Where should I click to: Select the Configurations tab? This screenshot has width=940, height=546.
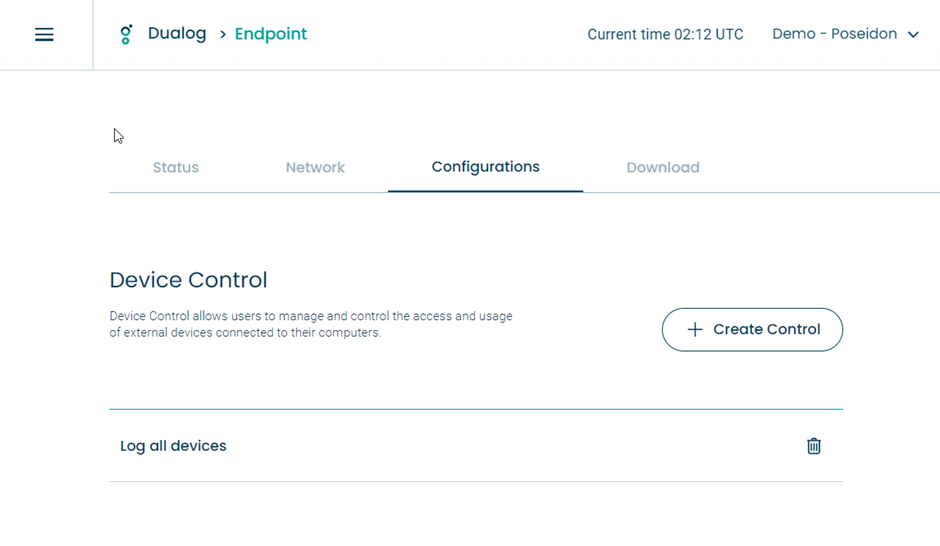[486, 167]
